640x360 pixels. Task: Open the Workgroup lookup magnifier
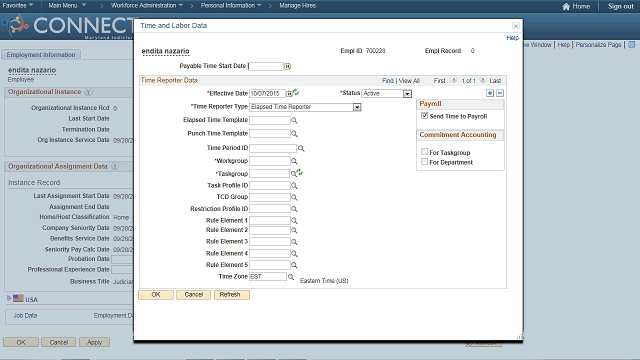294,161
